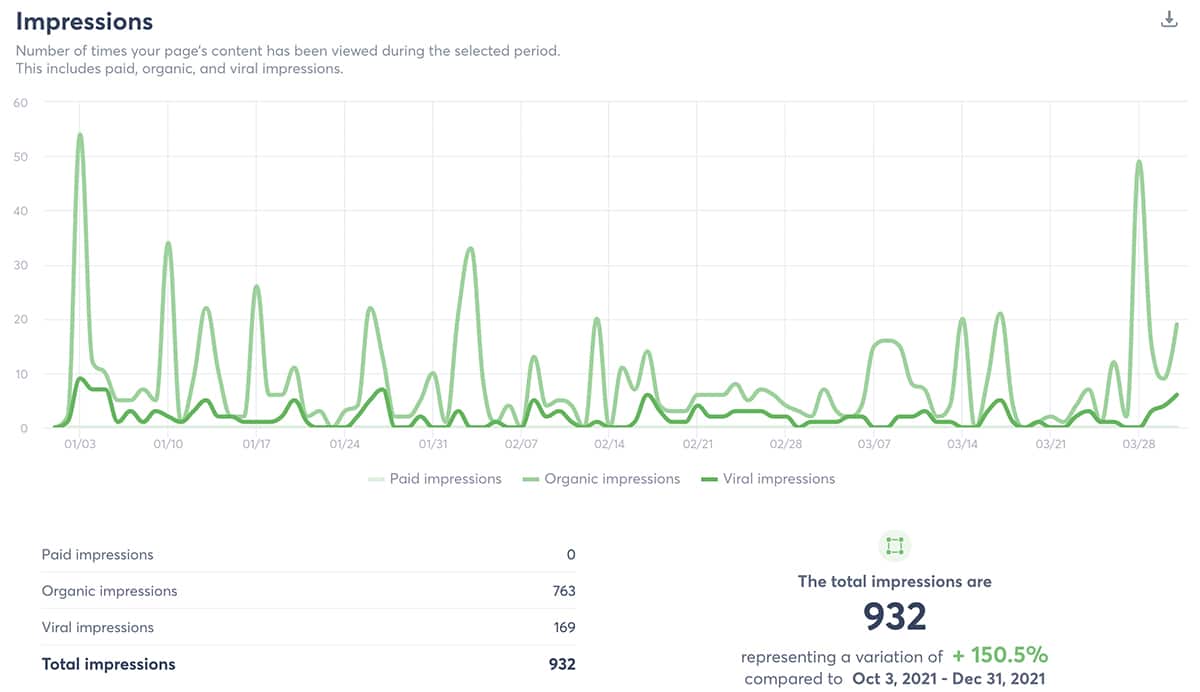
Task: Click the download report icon
Action: tap(1168, 17)
